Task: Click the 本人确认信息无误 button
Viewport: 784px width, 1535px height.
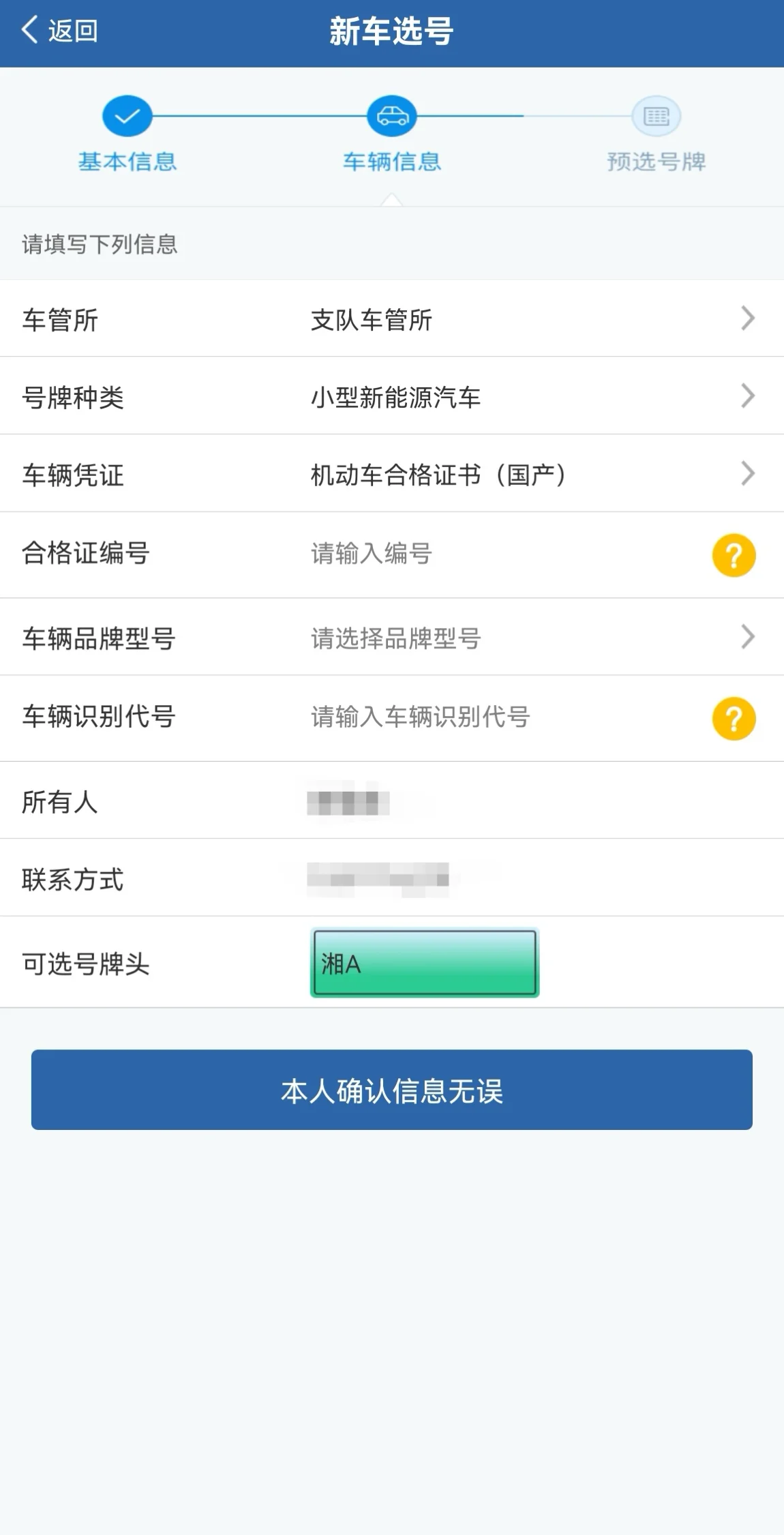Action: coord(392,1090)
